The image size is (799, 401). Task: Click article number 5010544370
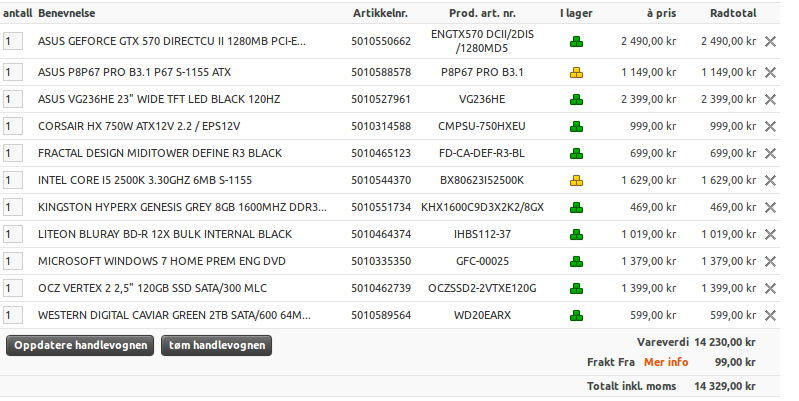pyautogui.click(x=381, y=180)
